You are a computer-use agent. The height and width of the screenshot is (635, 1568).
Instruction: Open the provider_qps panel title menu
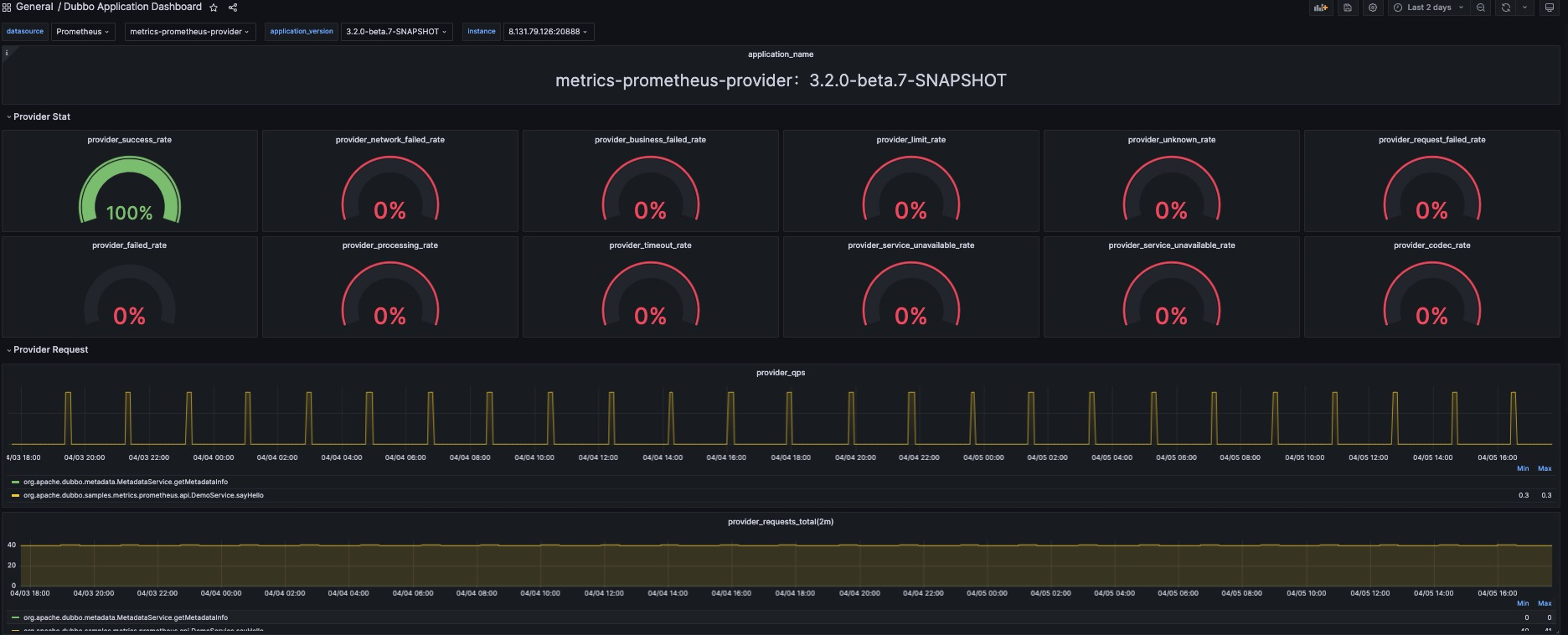click(x=780, y=373)
